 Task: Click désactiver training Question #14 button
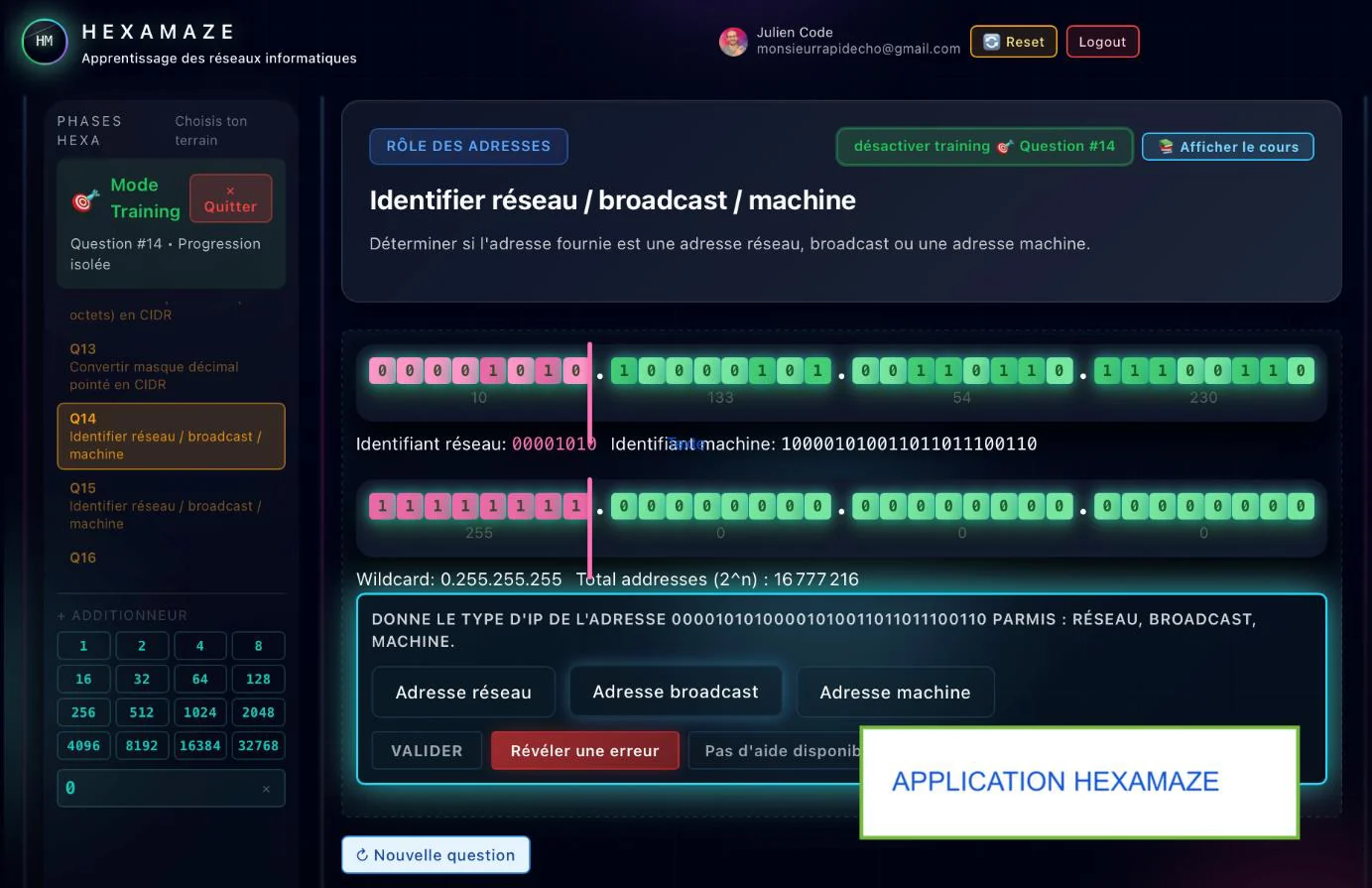[984, 147]
